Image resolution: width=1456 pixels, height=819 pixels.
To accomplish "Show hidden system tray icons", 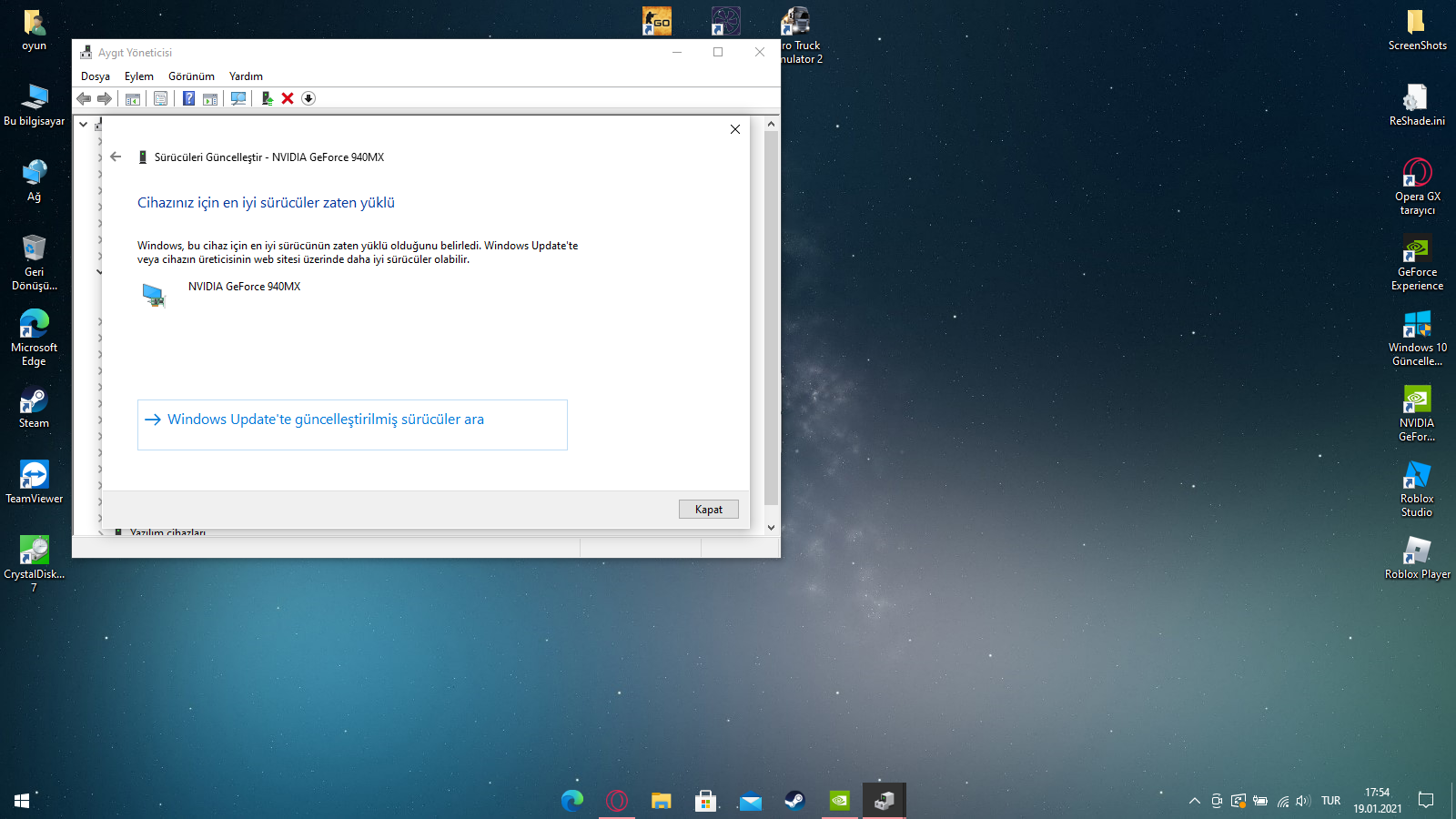I will point(1195,801).
